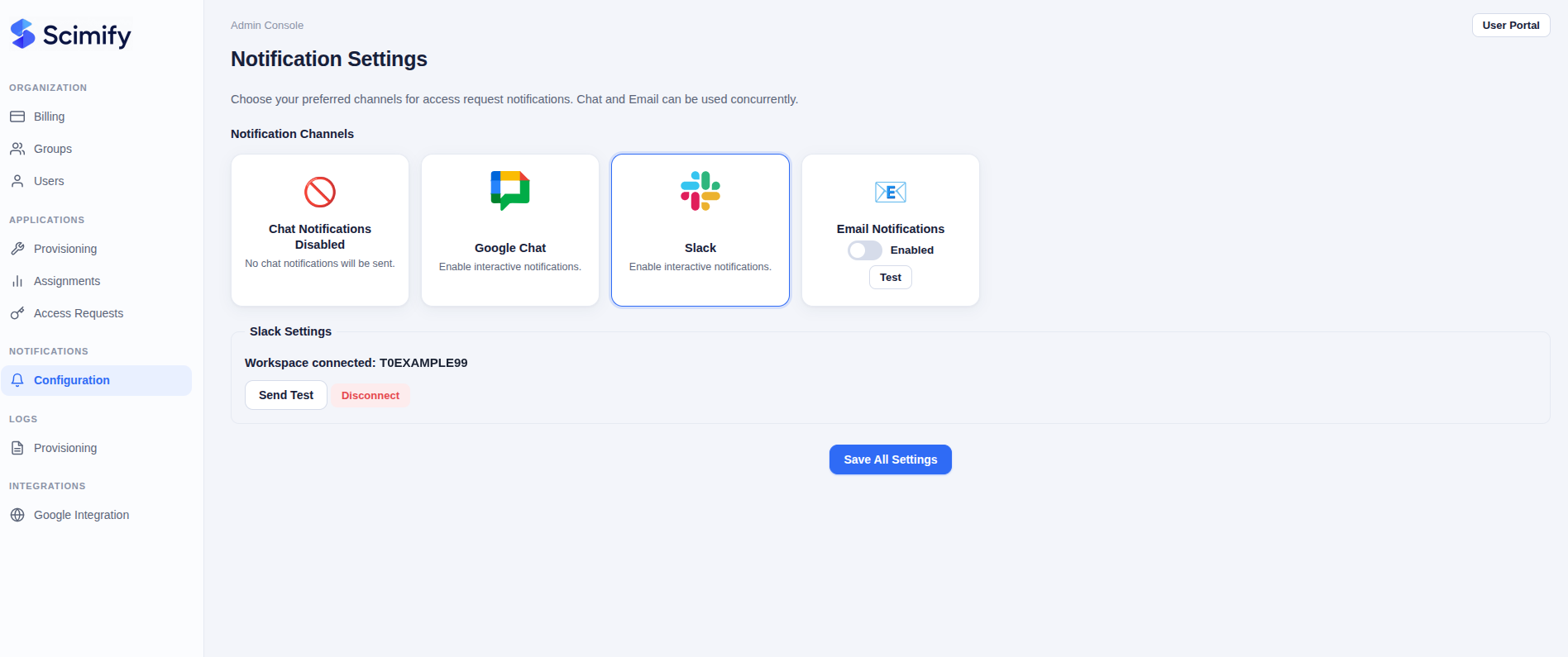This screenshot has height=657, width=1568.
Task: Click the Access Requests key icon
Action: click(x=17, y=313)
